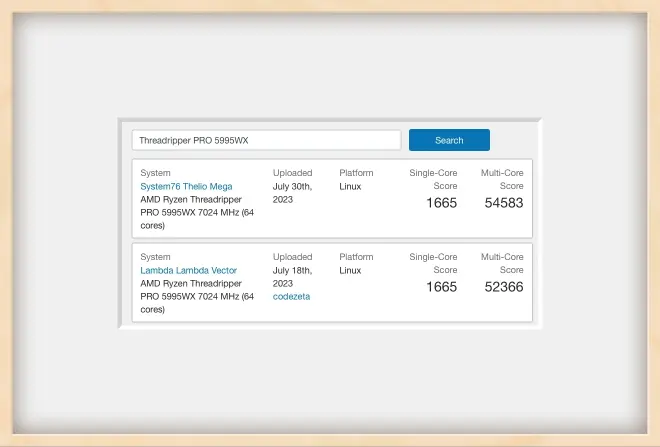
Task: Click Single-Core Score heading in the second result
Action: (433, 263)
